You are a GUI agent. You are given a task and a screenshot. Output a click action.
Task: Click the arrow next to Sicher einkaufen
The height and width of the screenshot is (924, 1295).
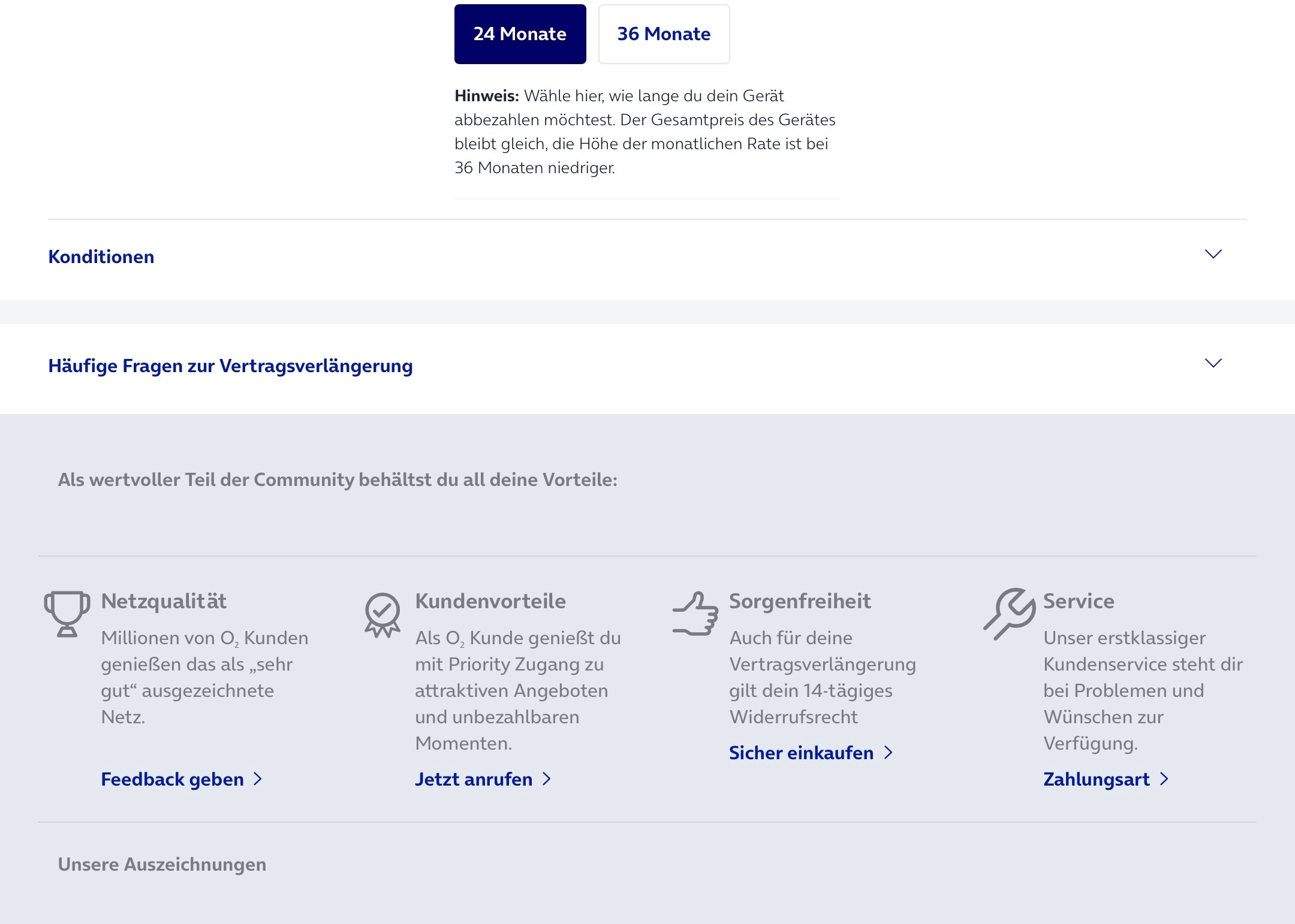coord(889,753)
